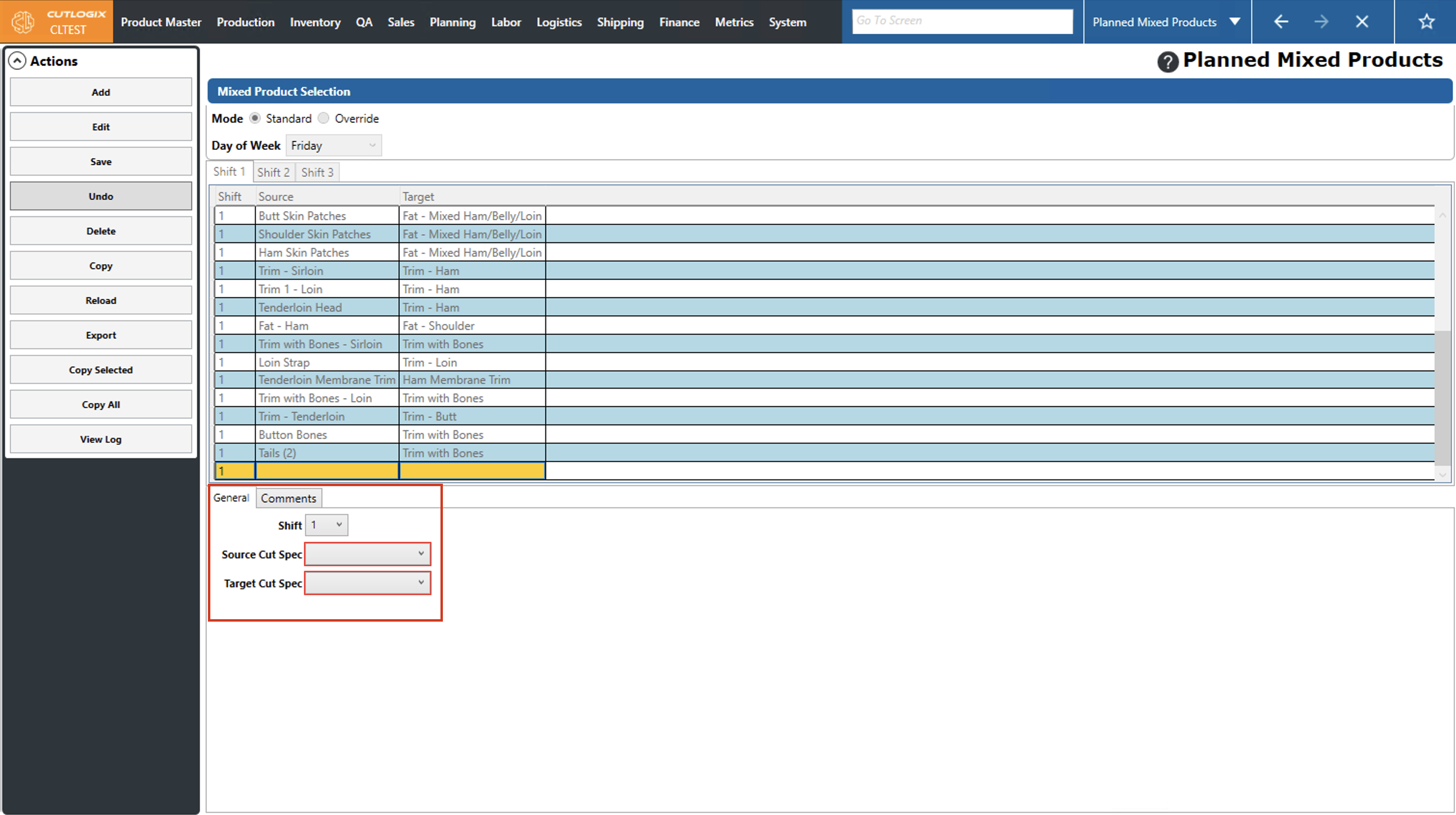Viewport: 1456px width, 815px height.
Task: Click the Save button
Action: pyautogui.click(x=101, y=162)
